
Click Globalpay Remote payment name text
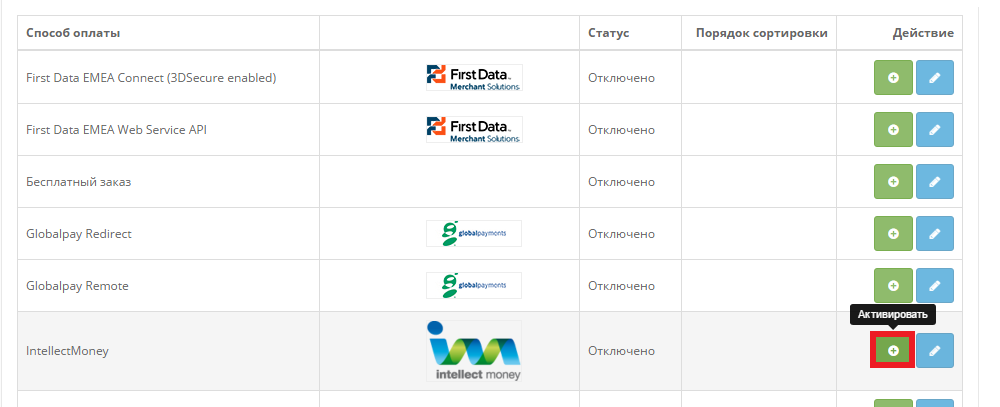pyautogui.click(x=77, y=286)
